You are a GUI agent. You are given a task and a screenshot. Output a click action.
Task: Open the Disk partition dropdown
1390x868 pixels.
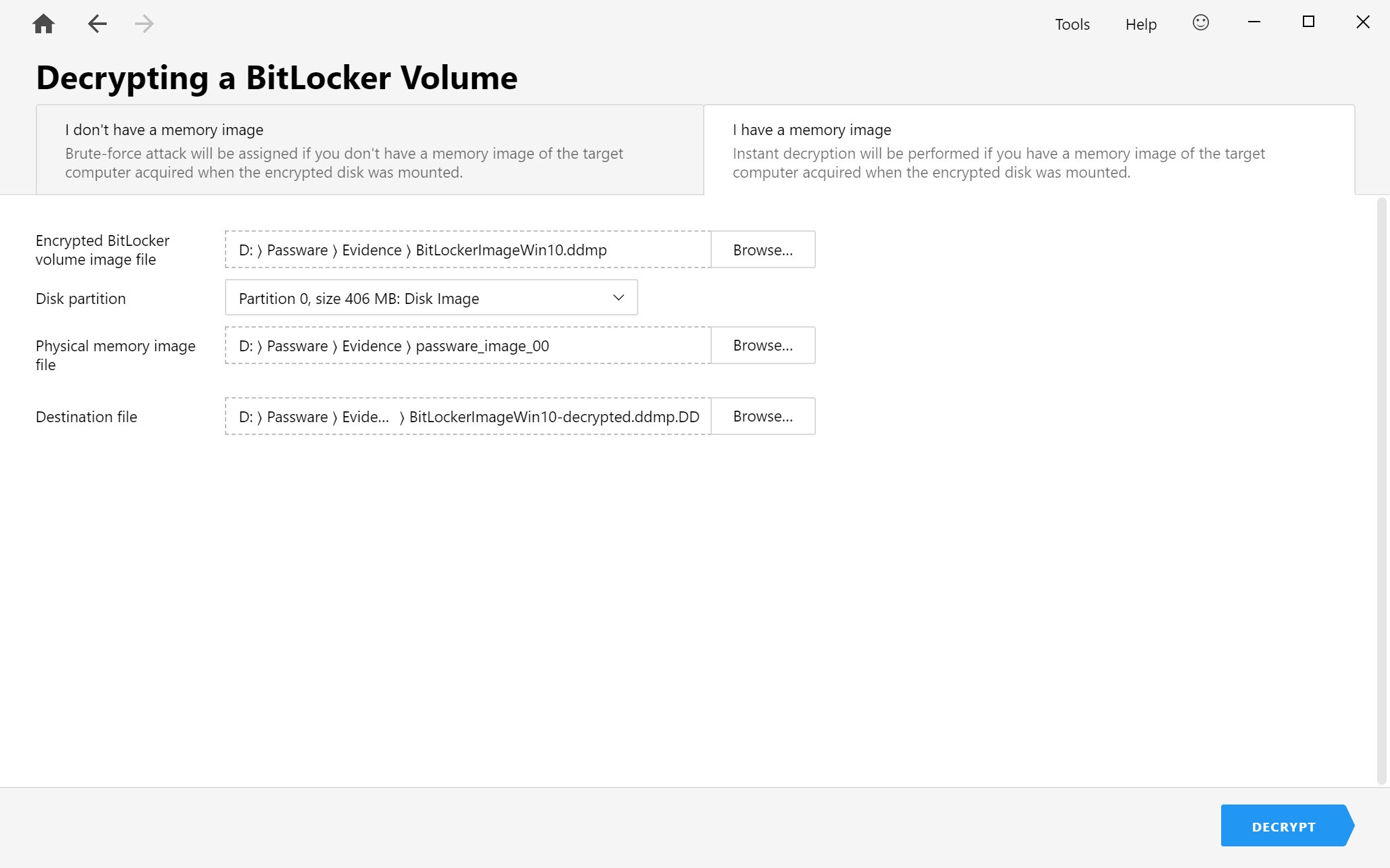point(431,298)
